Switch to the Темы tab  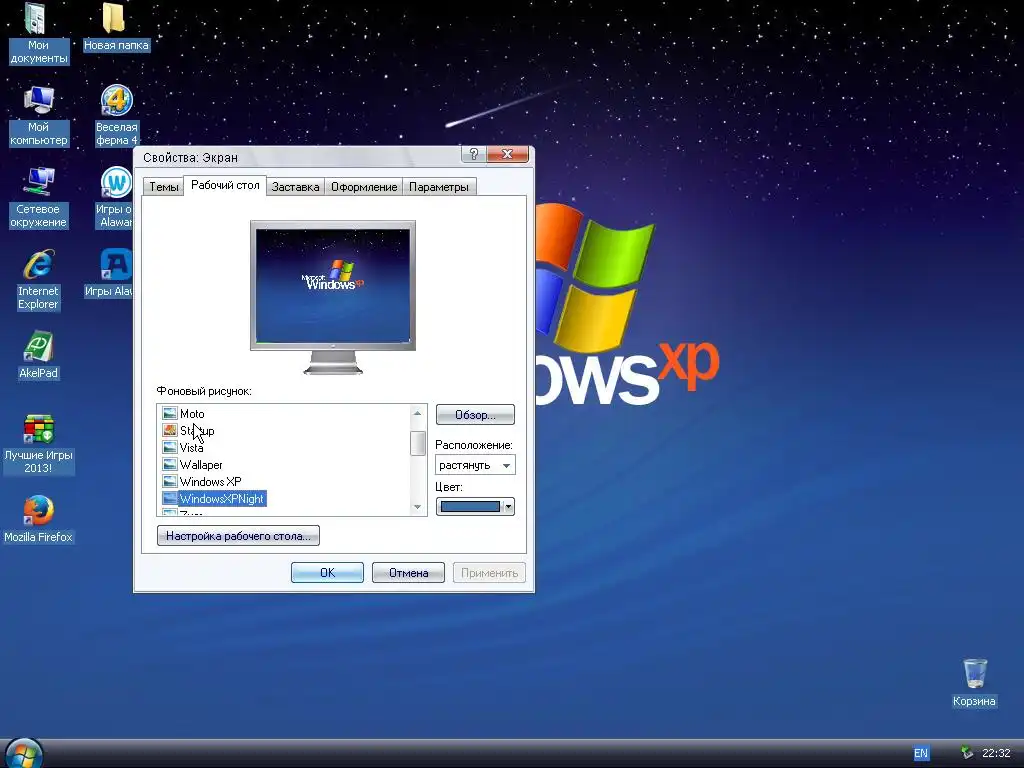[163, 187]
